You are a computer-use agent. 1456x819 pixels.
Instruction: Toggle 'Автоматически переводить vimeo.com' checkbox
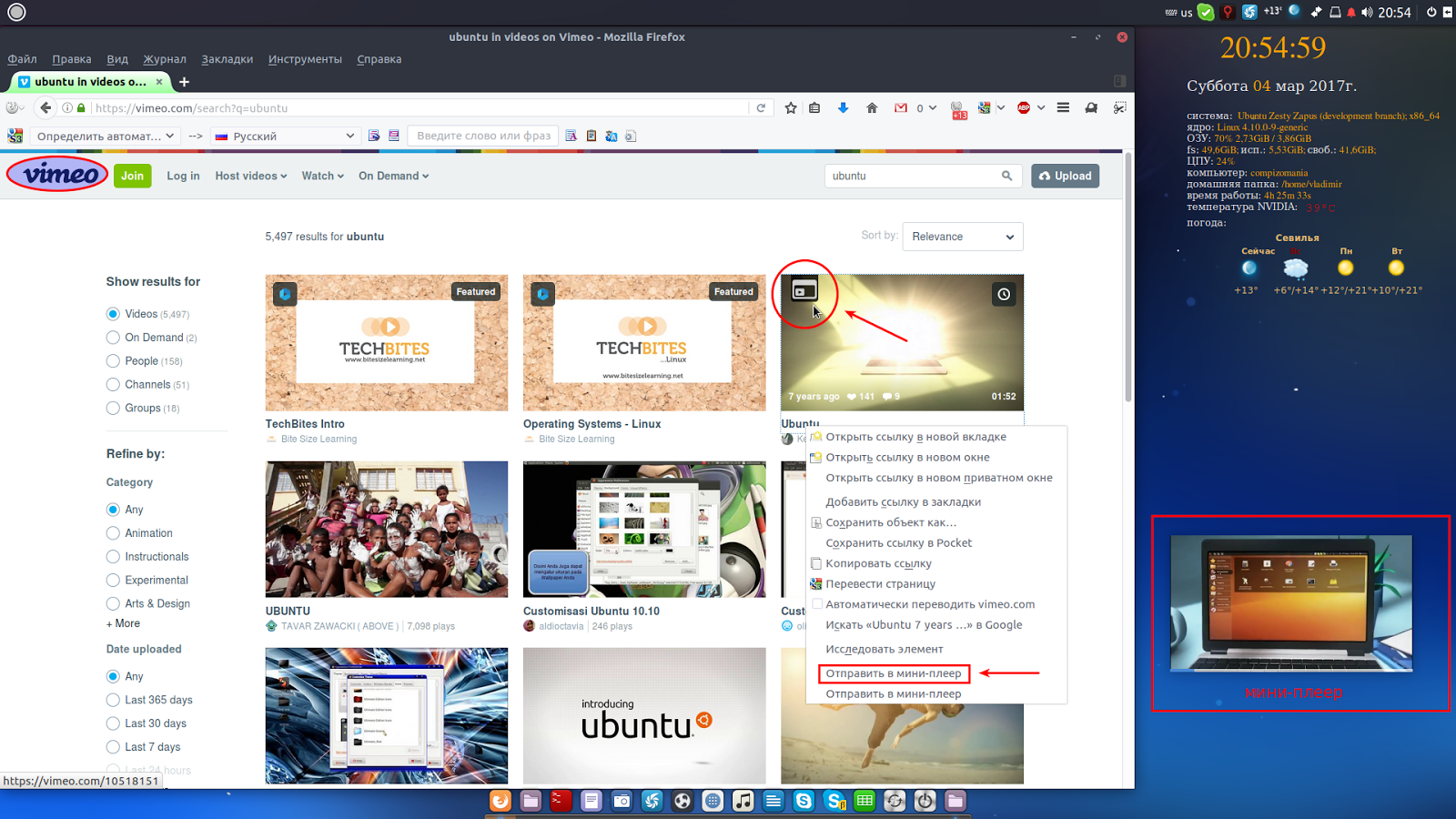(x=816, y=604)
